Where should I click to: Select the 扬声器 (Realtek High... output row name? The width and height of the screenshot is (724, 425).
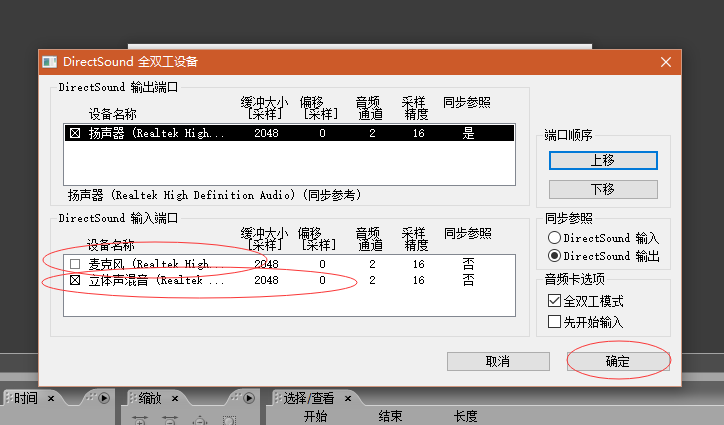(x=157, y=133)
